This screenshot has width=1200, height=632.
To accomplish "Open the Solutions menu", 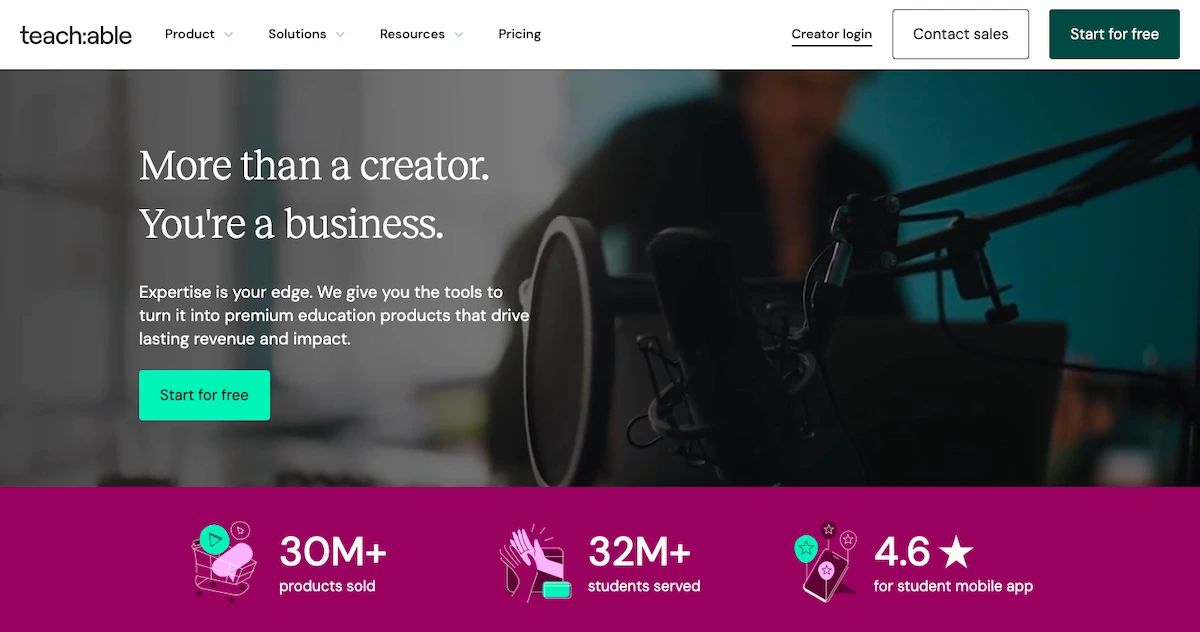I will click(x=297, y=34).
